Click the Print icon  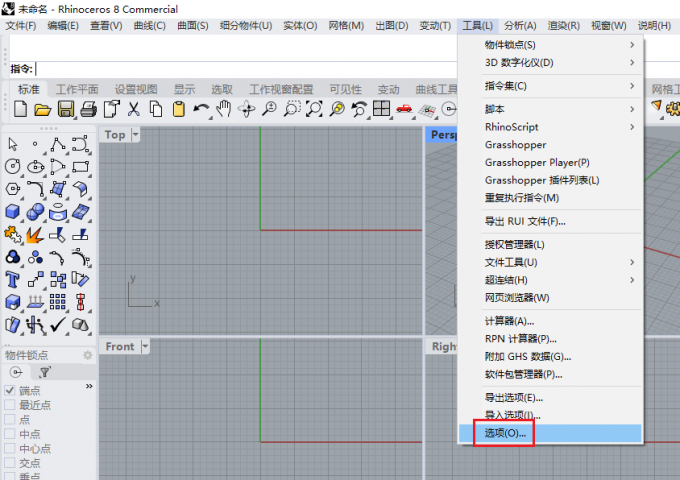88,109
